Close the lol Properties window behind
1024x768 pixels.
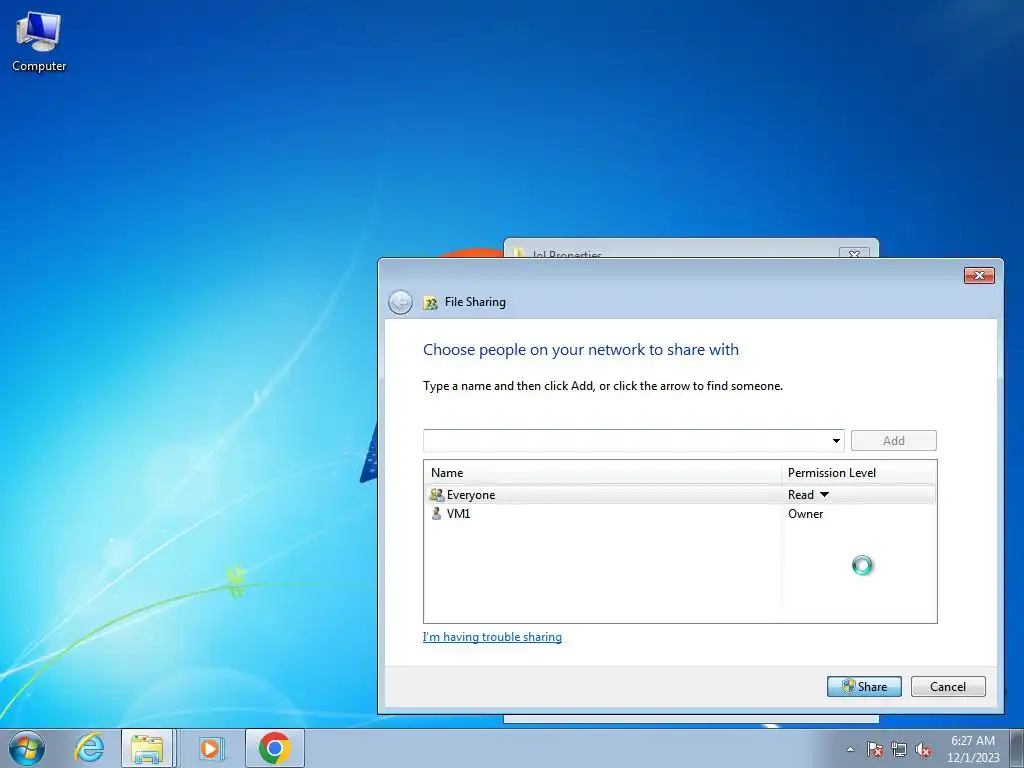coord(854,253)
